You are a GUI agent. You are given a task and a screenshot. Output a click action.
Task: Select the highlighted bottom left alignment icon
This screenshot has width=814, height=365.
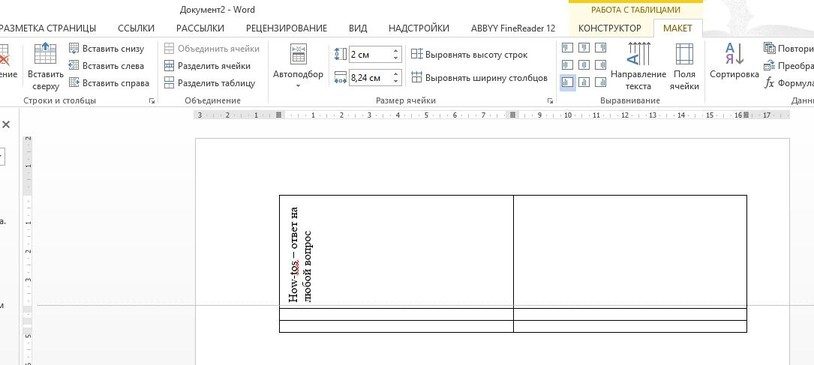point(567,82)
